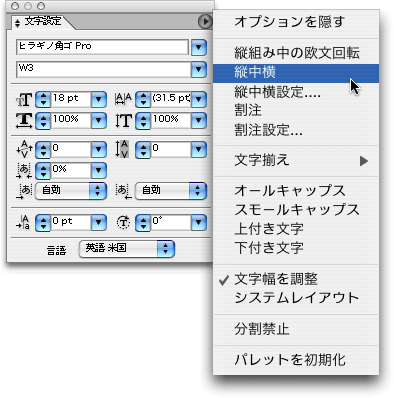Screen dimensions: 394x398
Task: Click the baseline shift icon
Action: (23, 222)
